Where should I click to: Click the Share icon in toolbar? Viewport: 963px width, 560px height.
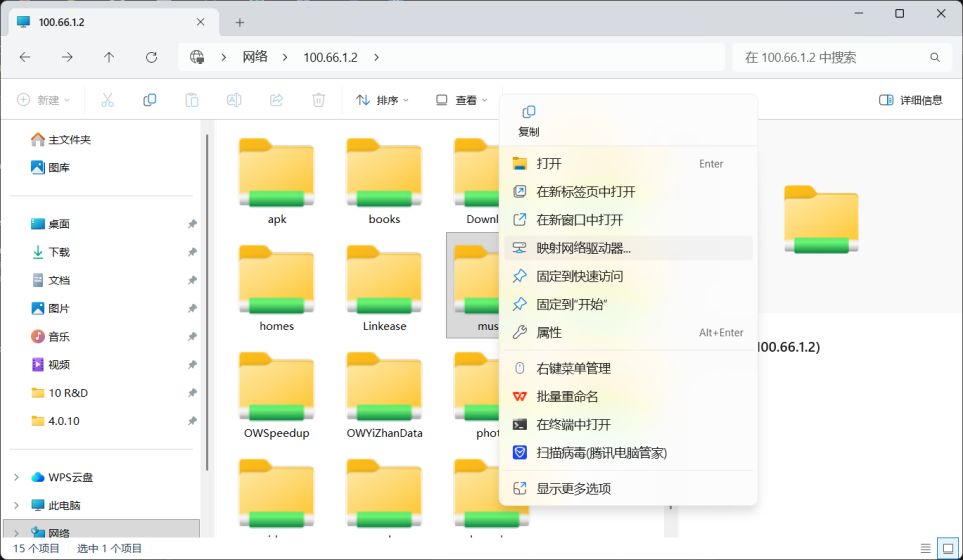[x=276, y=100]
